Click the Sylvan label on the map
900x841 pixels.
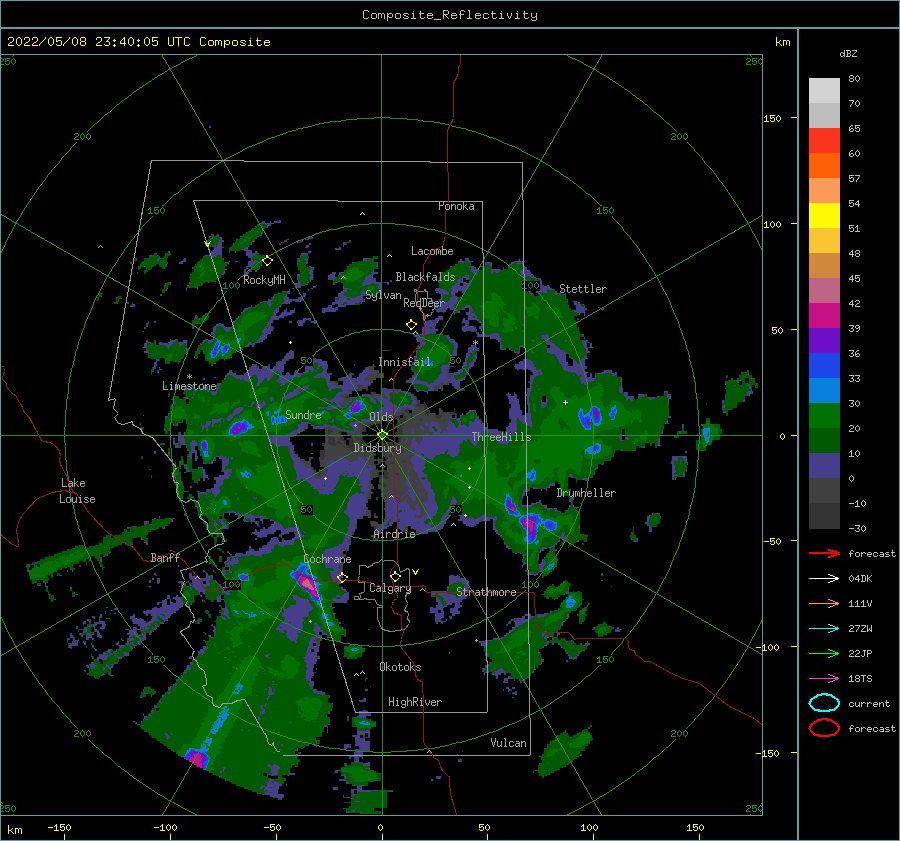[383, 295]
